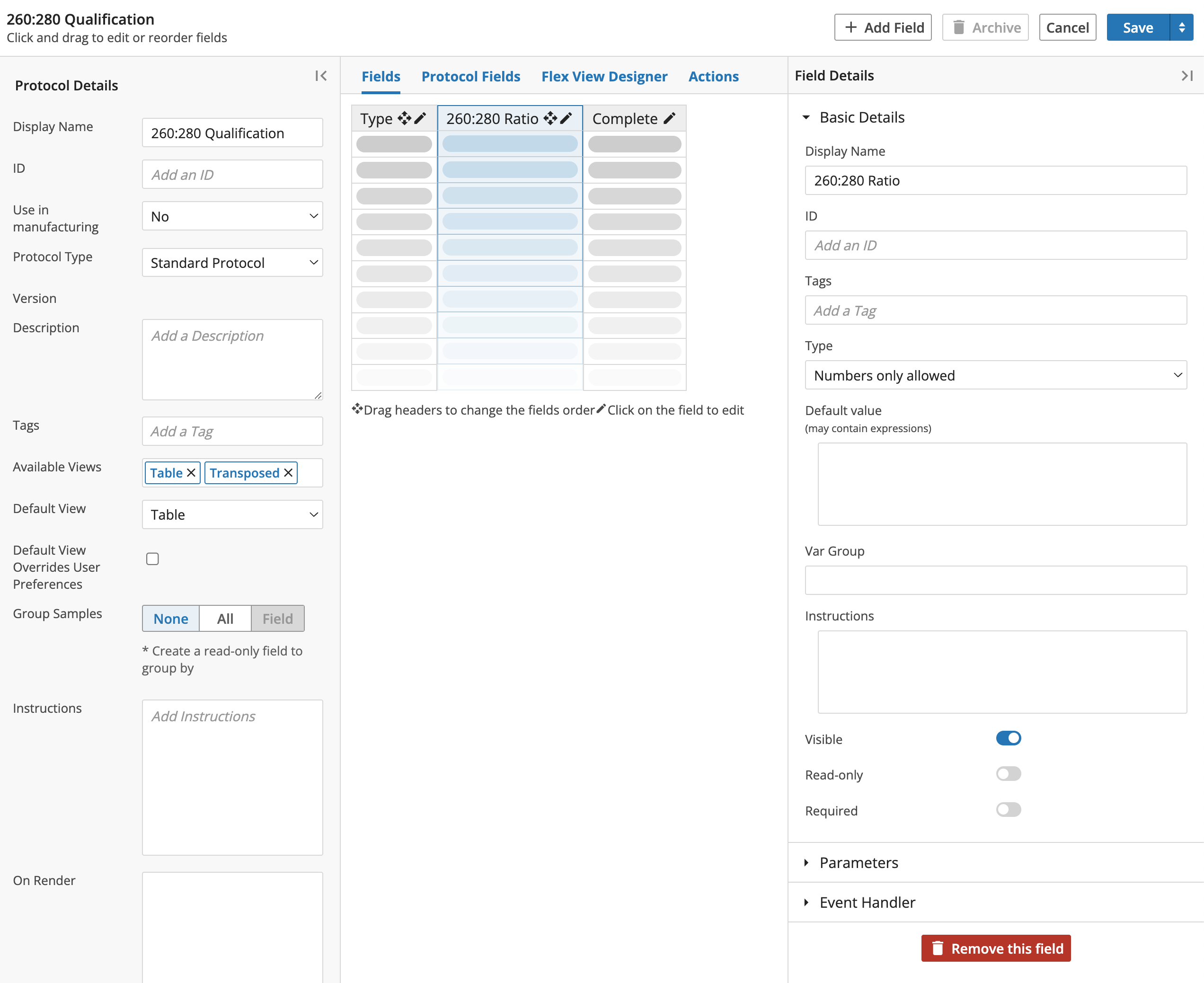1204x983 pixels.
Task: Enable the Read-only toggle for this field
Action: tap(1007, 774)
